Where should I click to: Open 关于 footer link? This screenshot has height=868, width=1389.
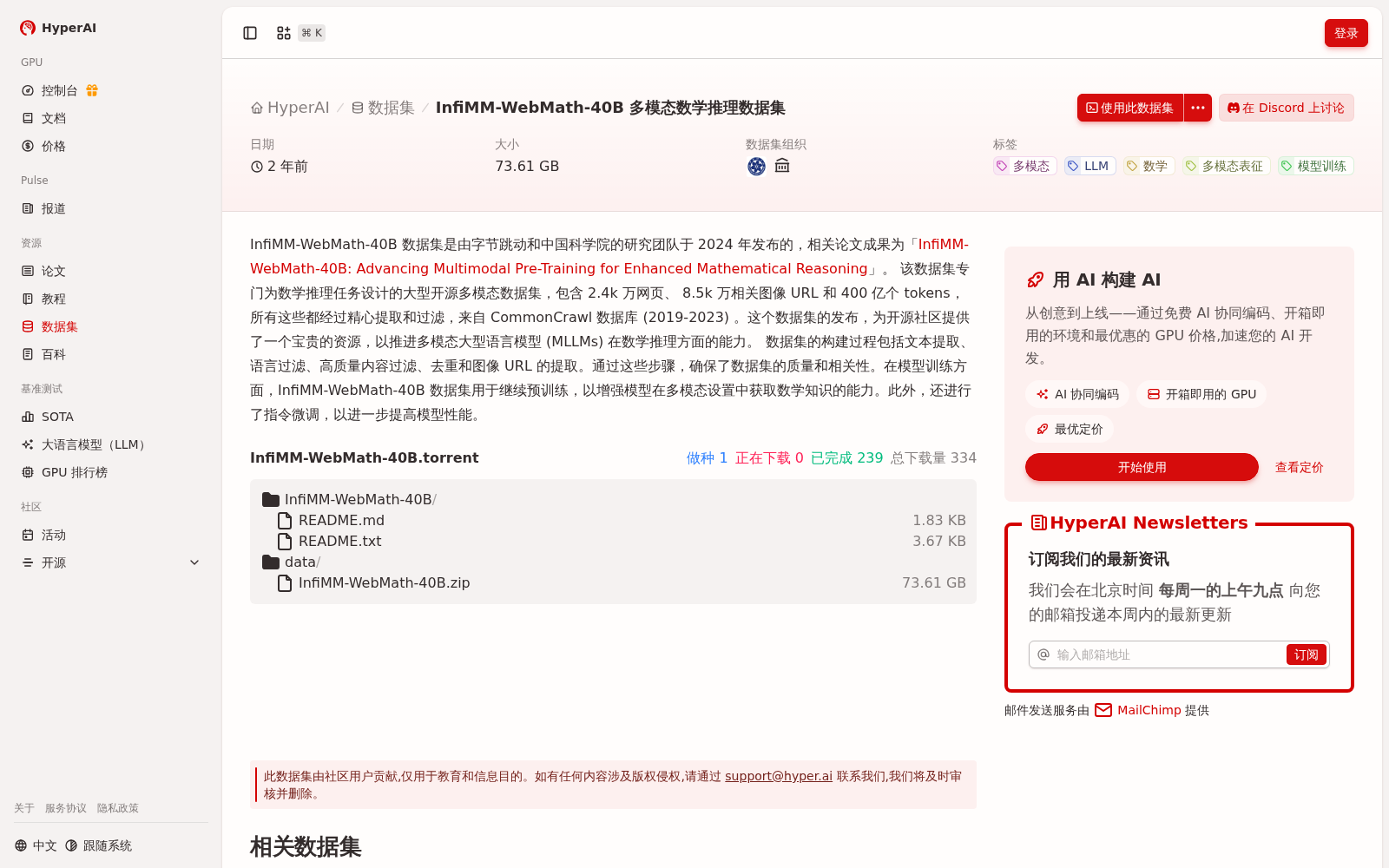pos(24,808)
